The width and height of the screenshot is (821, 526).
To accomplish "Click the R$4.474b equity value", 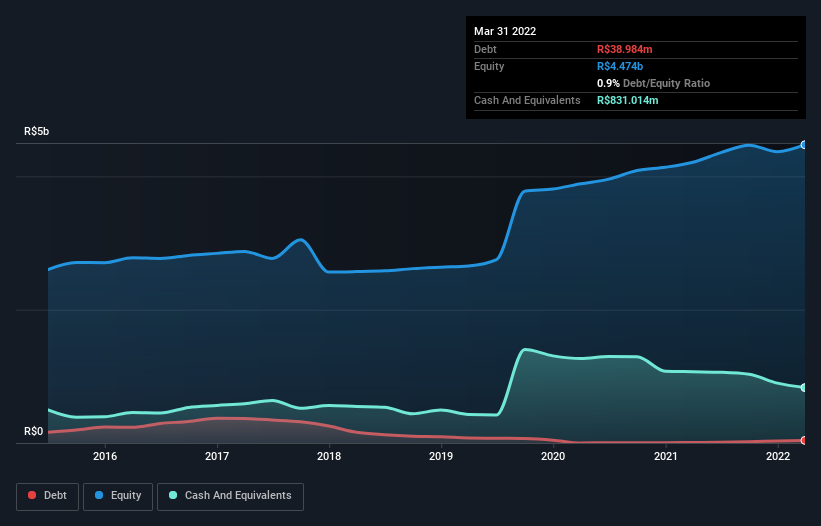I will (x=620, y=66).
